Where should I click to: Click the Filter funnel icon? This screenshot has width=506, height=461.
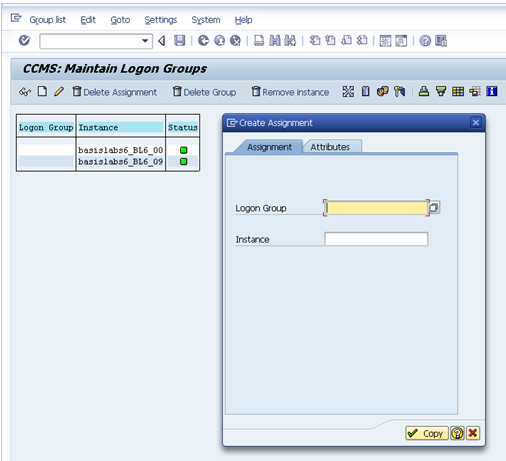[x=441, y=91]
